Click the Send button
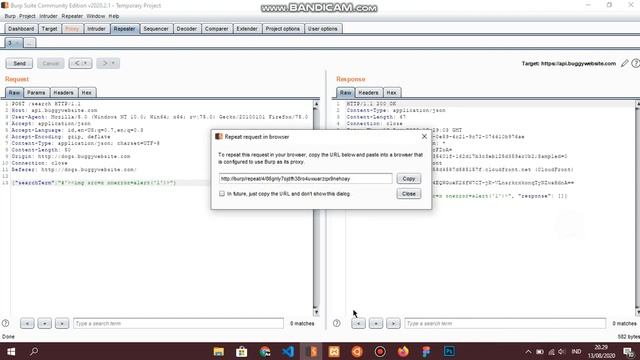This screenshot has height=360, width=640. coord(19,63)
